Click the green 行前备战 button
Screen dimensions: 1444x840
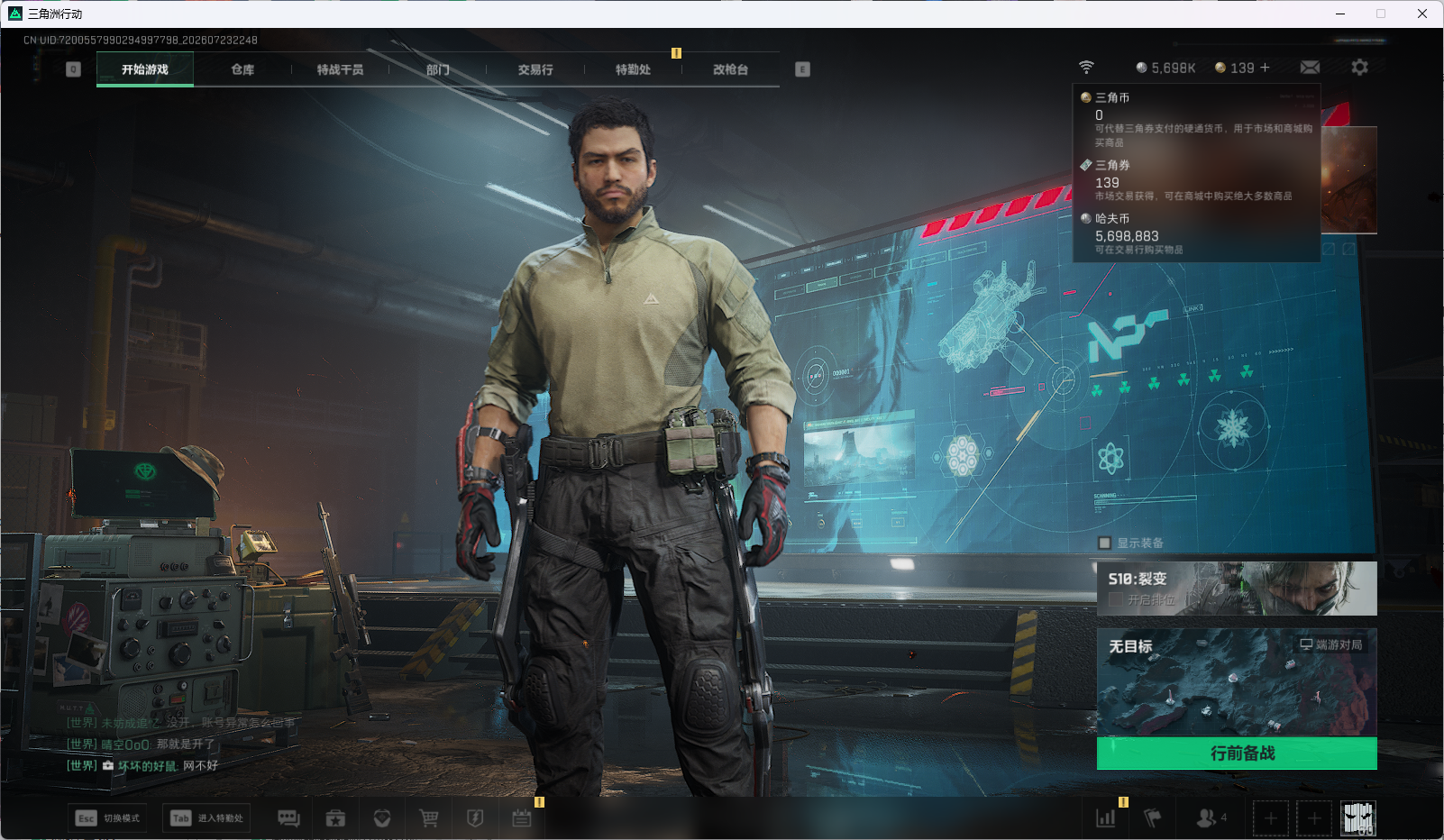(1237, 753)
